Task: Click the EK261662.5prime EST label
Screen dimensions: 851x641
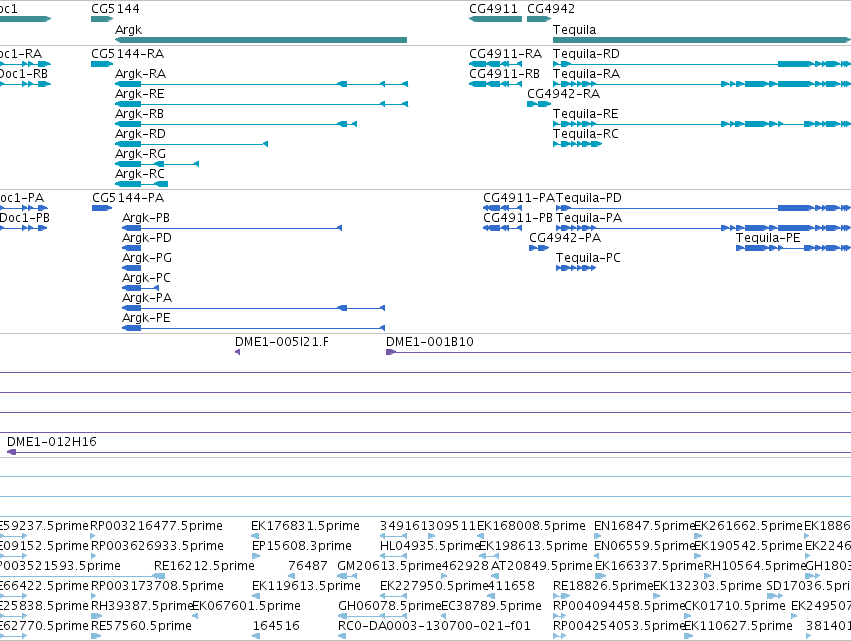Action: pyautogui.click(x=748, y=526)
